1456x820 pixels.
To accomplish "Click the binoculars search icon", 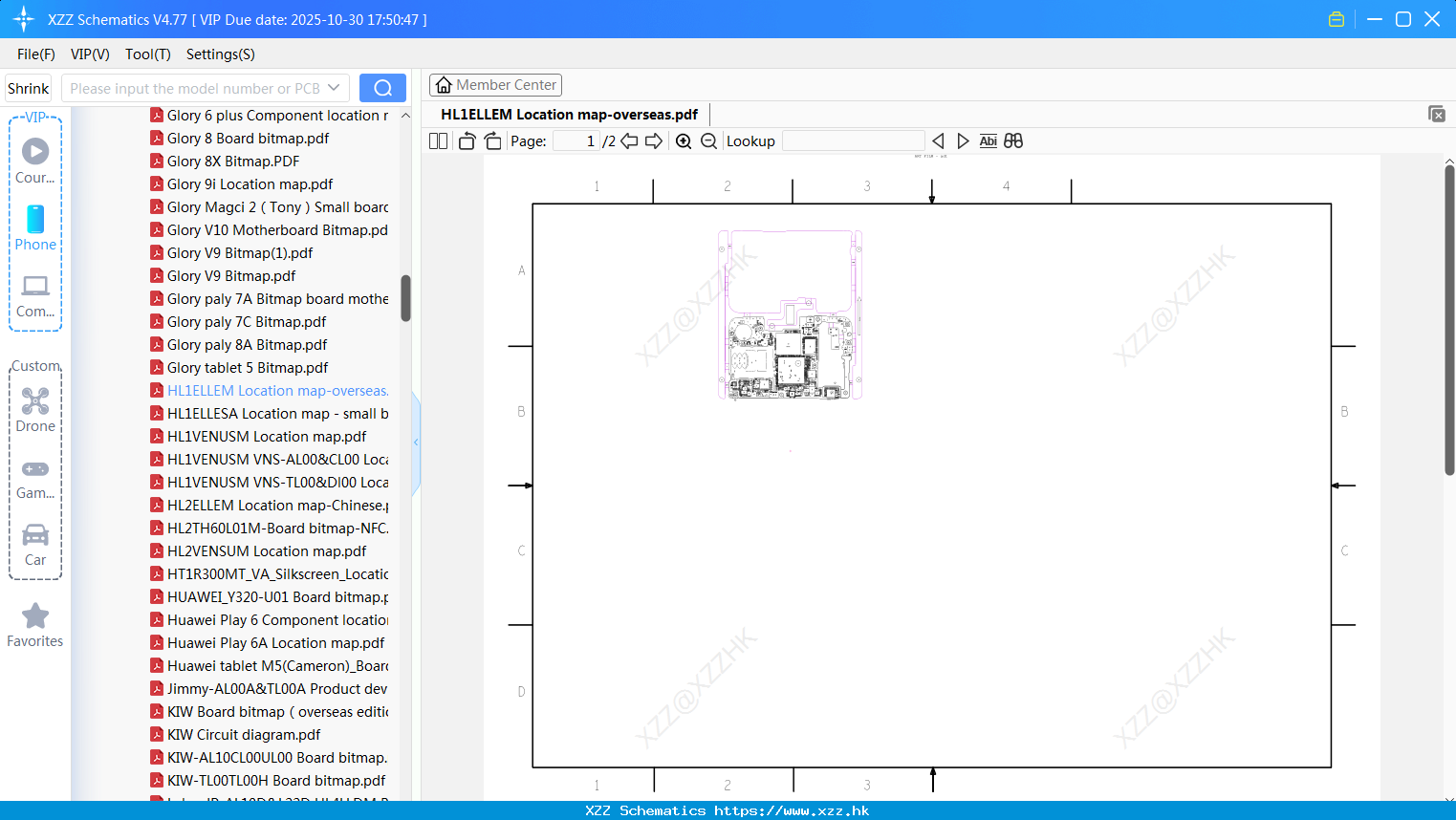I will [1013, 141].
